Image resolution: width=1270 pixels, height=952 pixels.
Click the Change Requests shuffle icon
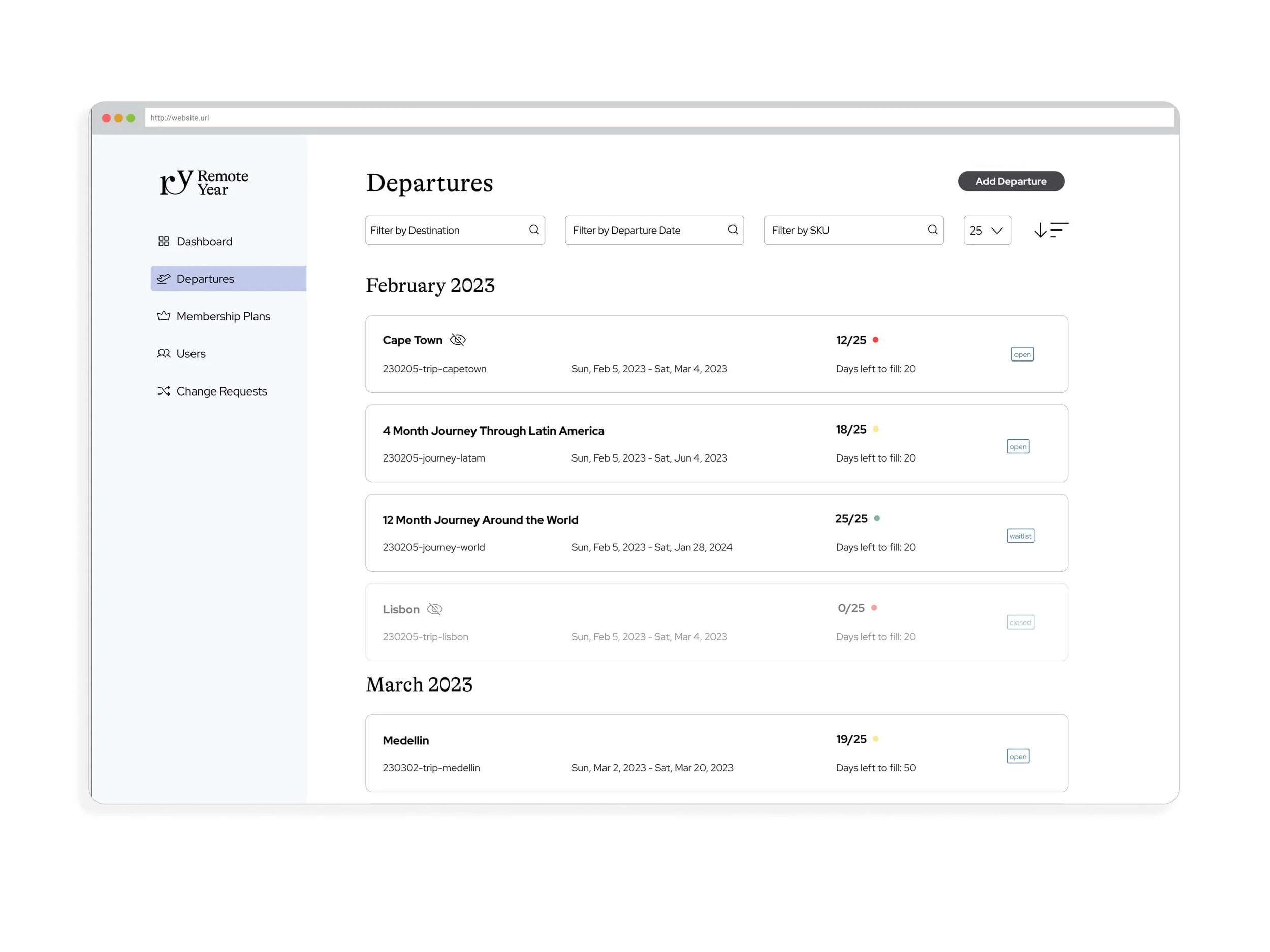pos(164,391)
